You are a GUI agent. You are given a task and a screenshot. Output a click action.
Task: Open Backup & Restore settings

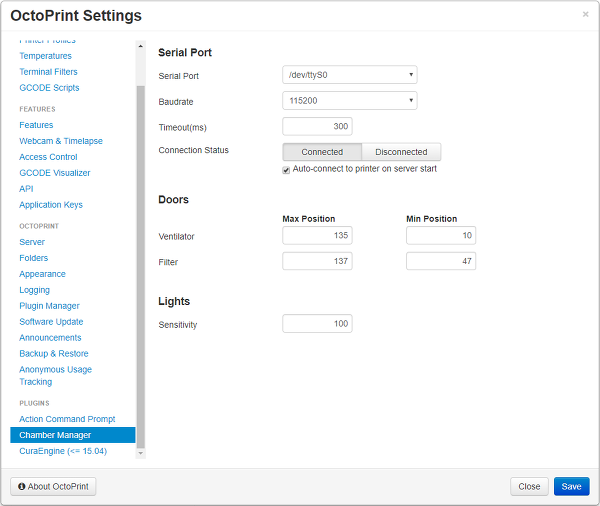[x=54, y=354]
